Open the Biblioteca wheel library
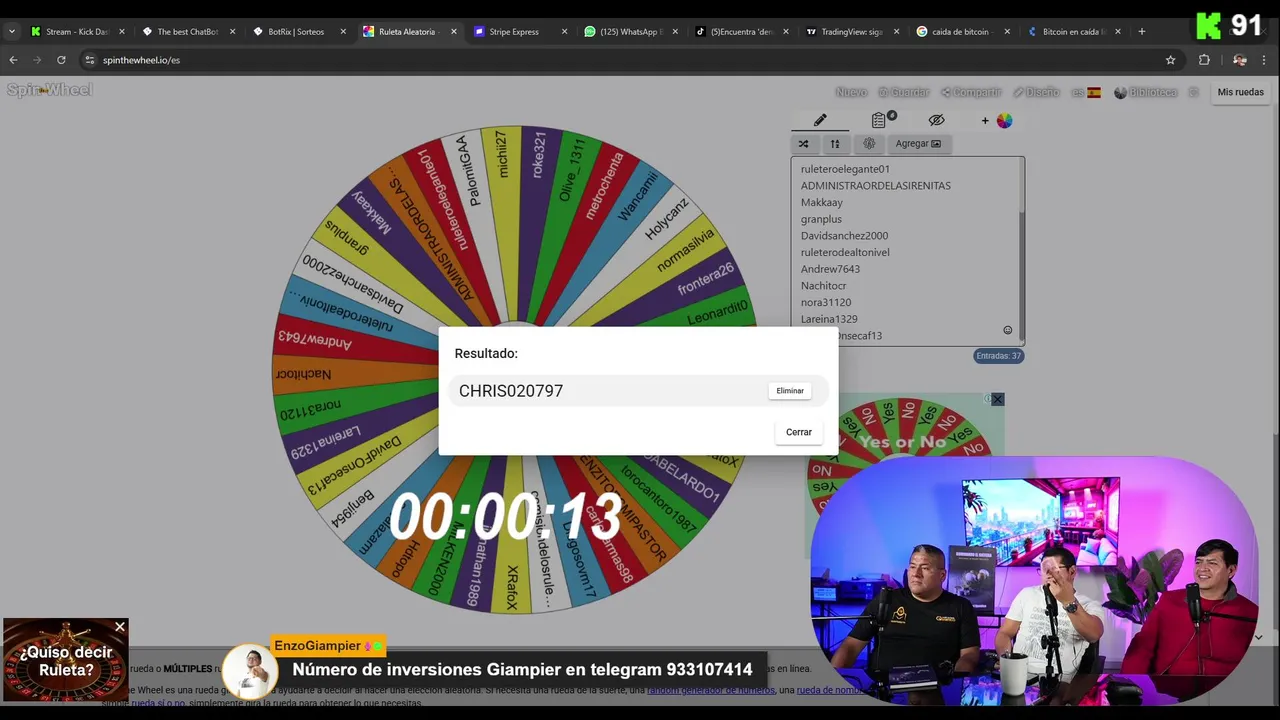 point(1146,92)
